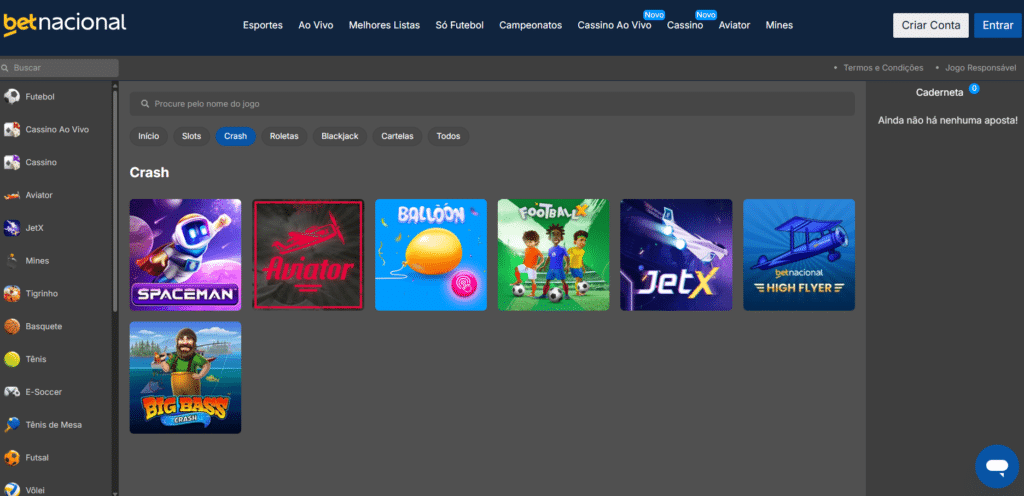This screenshot has height=496, width=1024.
Task: Select the Crash category filter
Action: click(235, 136)
